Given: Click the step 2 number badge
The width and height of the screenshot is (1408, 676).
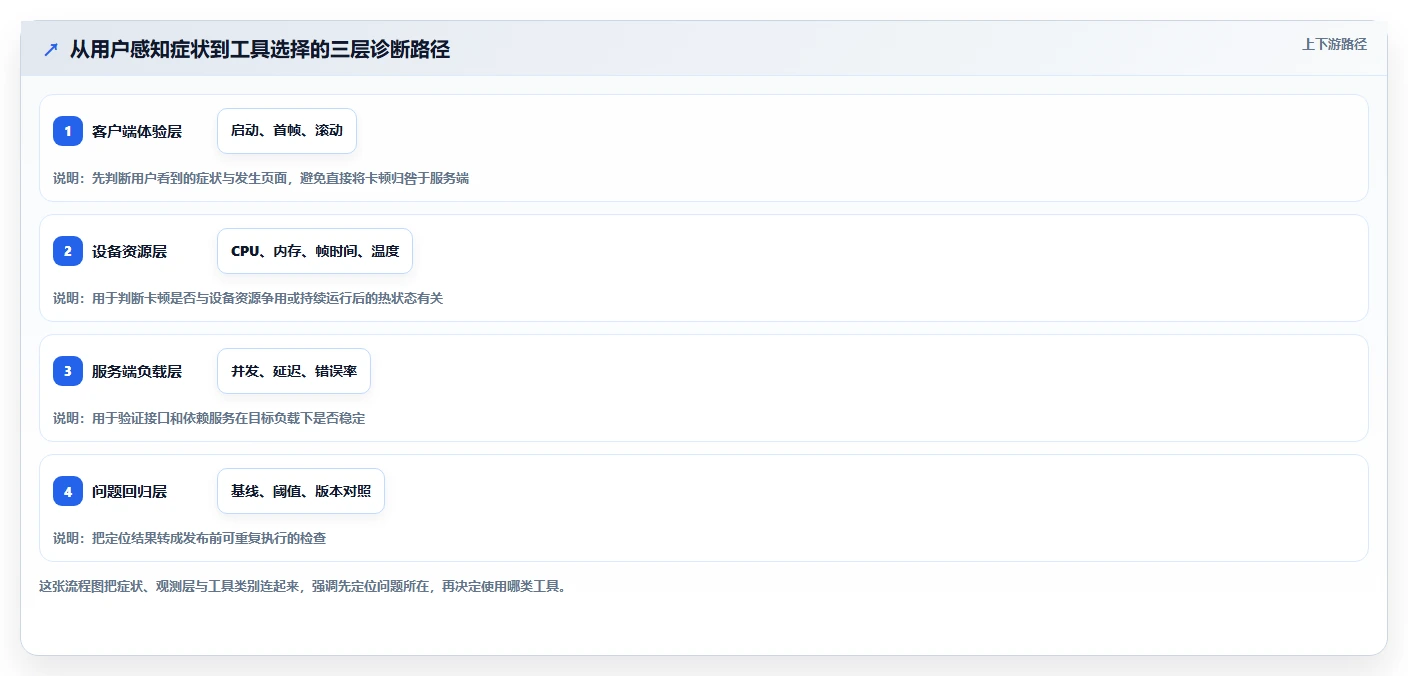Looking at the screenshot, I should [x=68, y=251].
